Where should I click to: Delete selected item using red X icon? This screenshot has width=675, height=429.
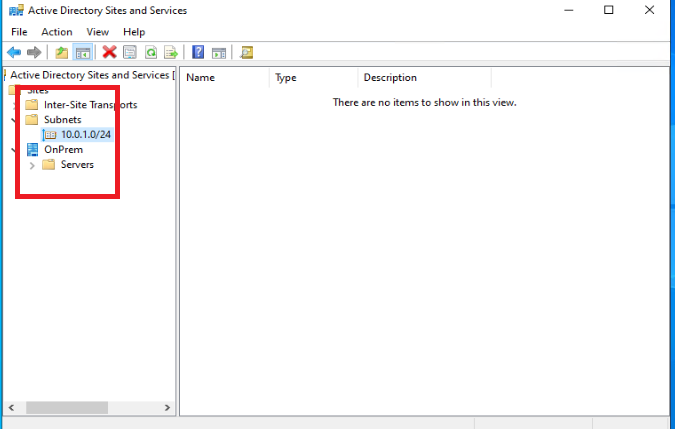109,52
